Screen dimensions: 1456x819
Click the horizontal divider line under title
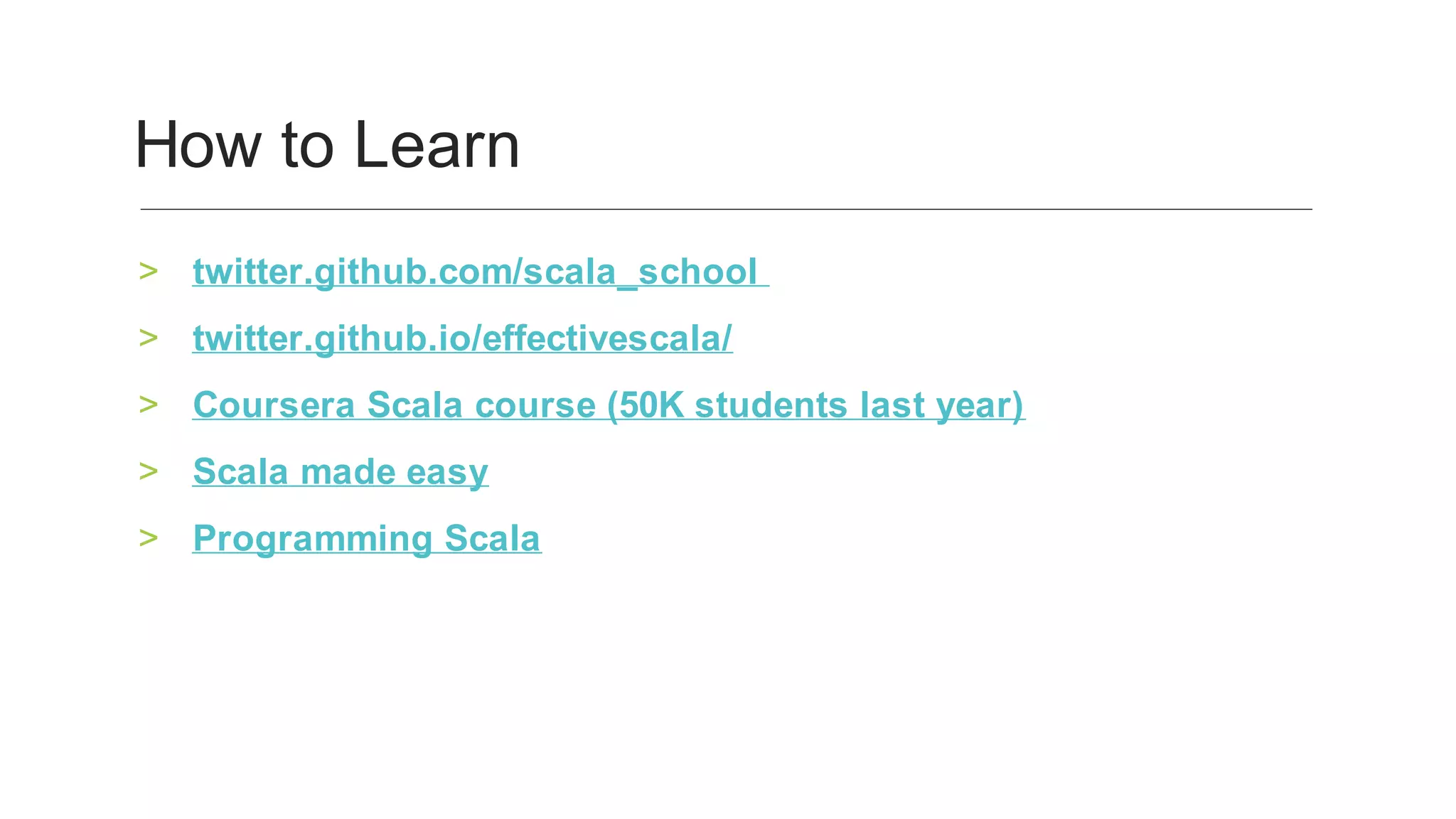725,209
